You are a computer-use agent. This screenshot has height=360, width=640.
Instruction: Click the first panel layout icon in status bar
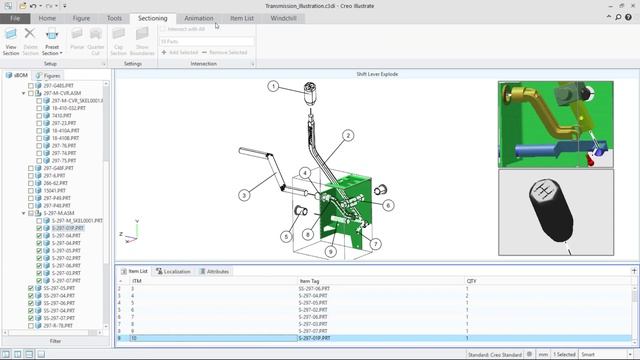pyautogui.click(x=6, y=354)
